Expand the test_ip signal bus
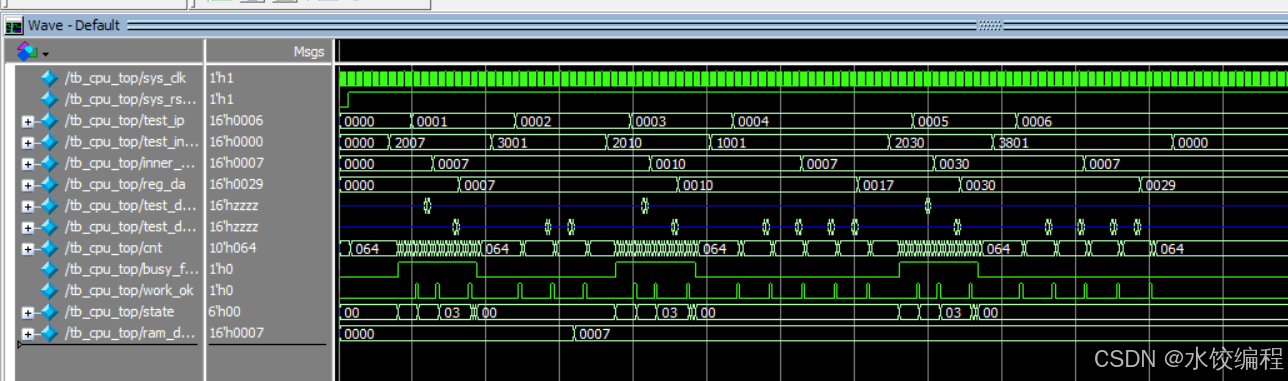The image size is (1288, 381). pyautogui.click(x=28, y=122)
